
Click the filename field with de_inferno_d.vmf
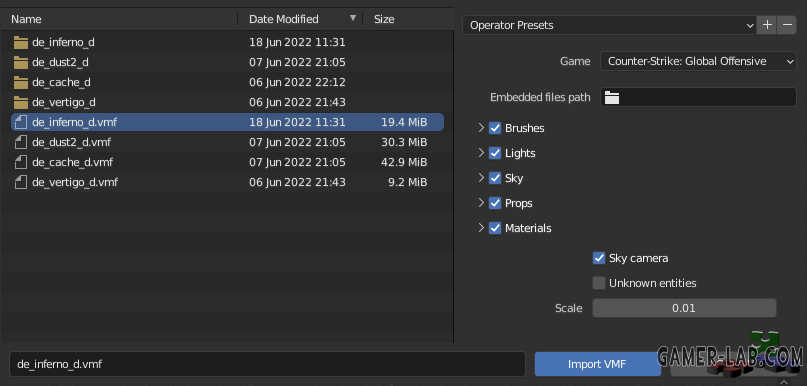click(x=267, y=364)
